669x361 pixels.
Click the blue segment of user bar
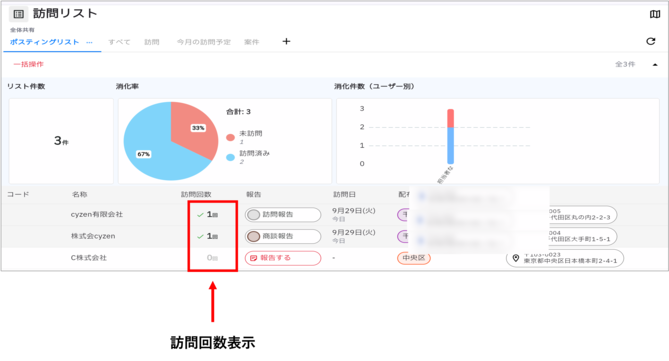451,146
